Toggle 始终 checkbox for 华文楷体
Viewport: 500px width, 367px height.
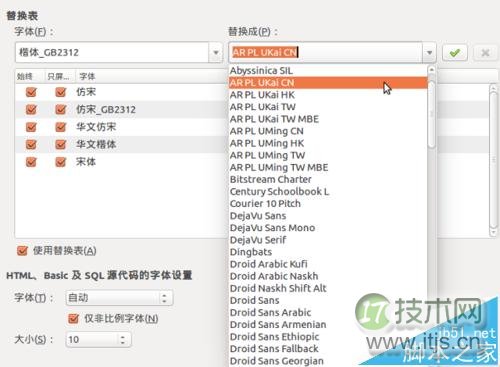point(31,144)
